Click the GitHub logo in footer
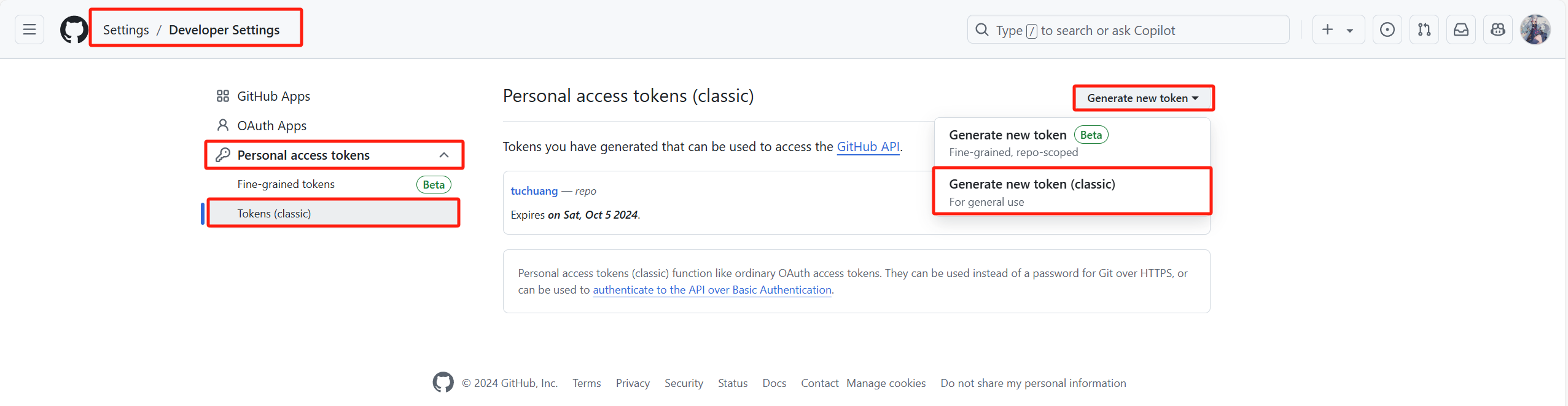Screen dimensions: 1568x406 (x=443, y=383)
